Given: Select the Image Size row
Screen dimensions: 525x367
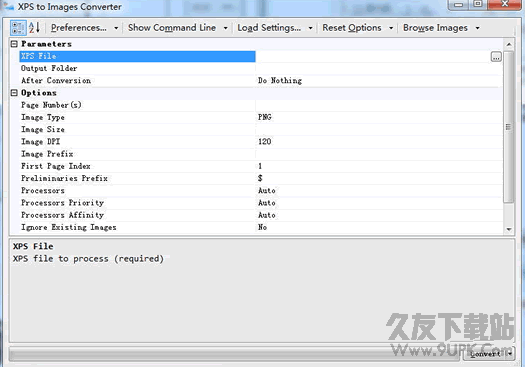Looking at the screenshot, I should pyautogui.click(x=261, y=130).
